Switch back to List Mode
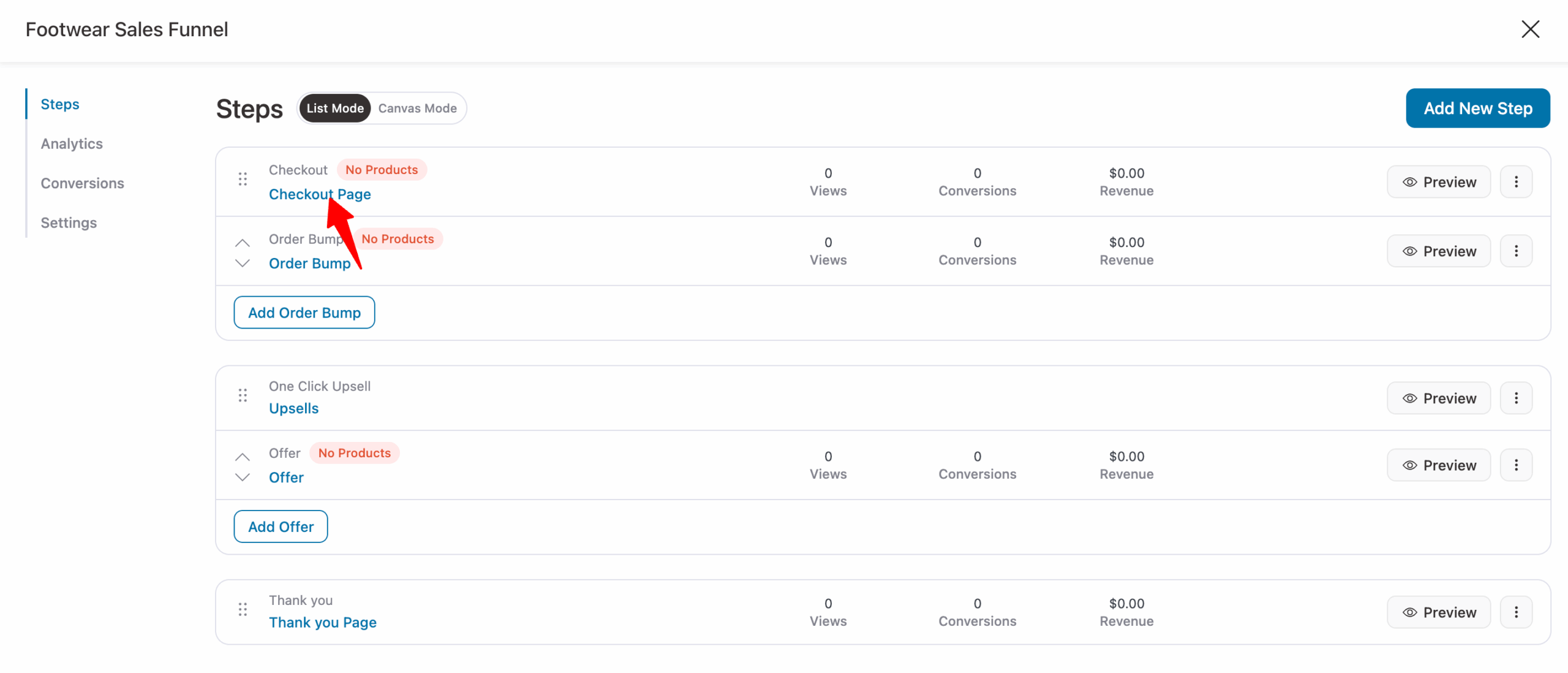This screenshot has width=1568, height=673. click(334, 108)
